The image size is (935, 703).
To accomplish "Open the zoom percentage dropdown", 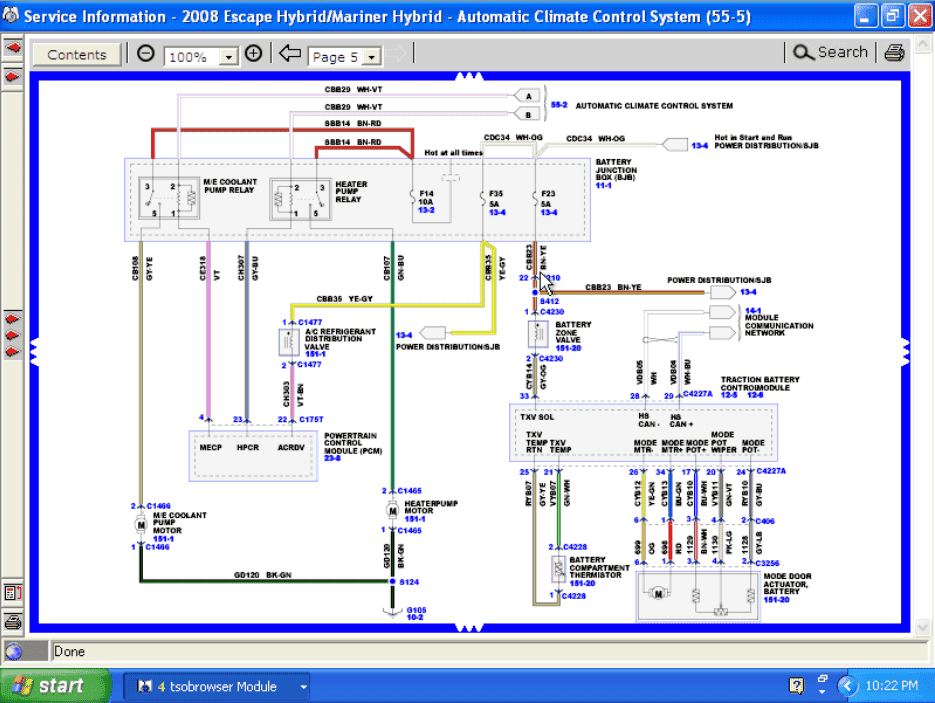I will [x=229, y=57].
